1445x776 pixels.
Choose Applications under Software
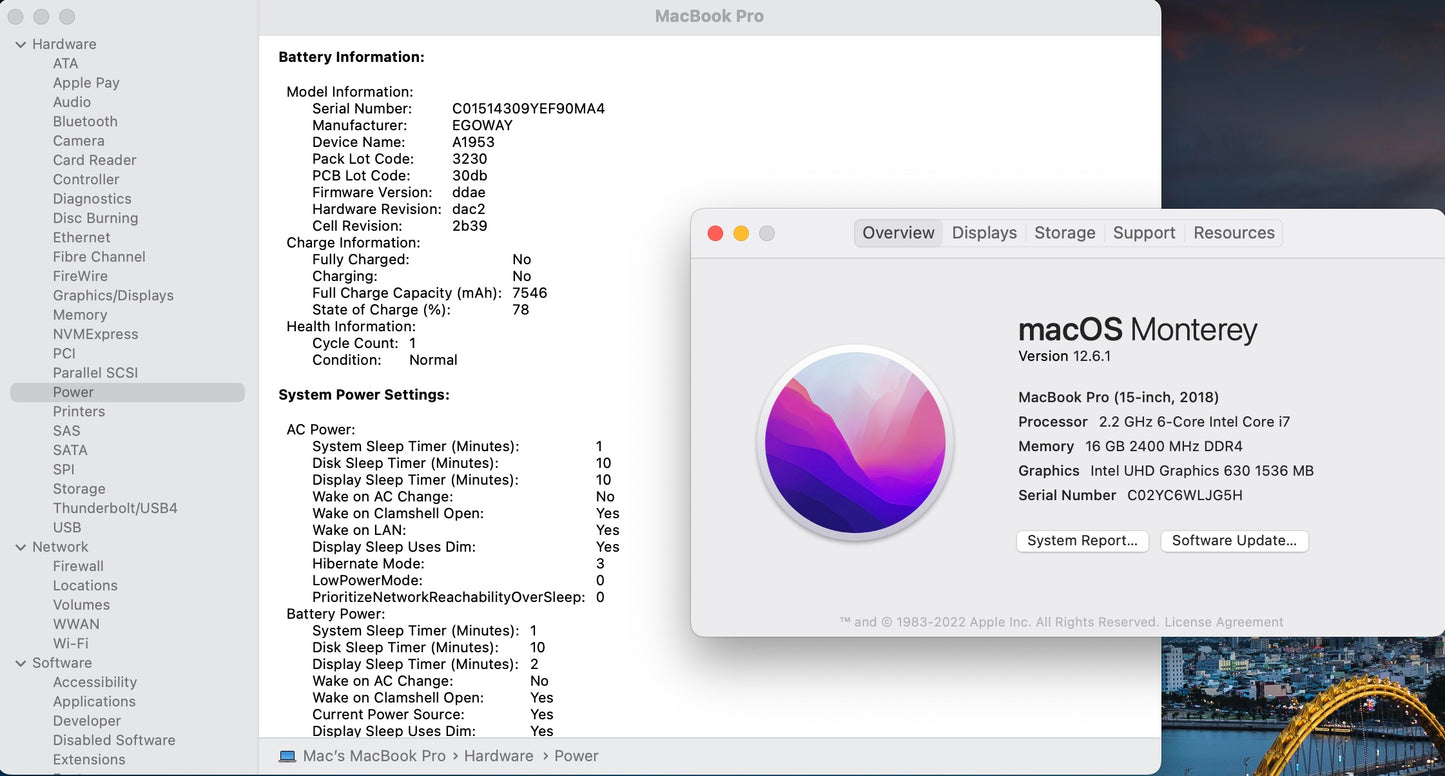point(94,701)
